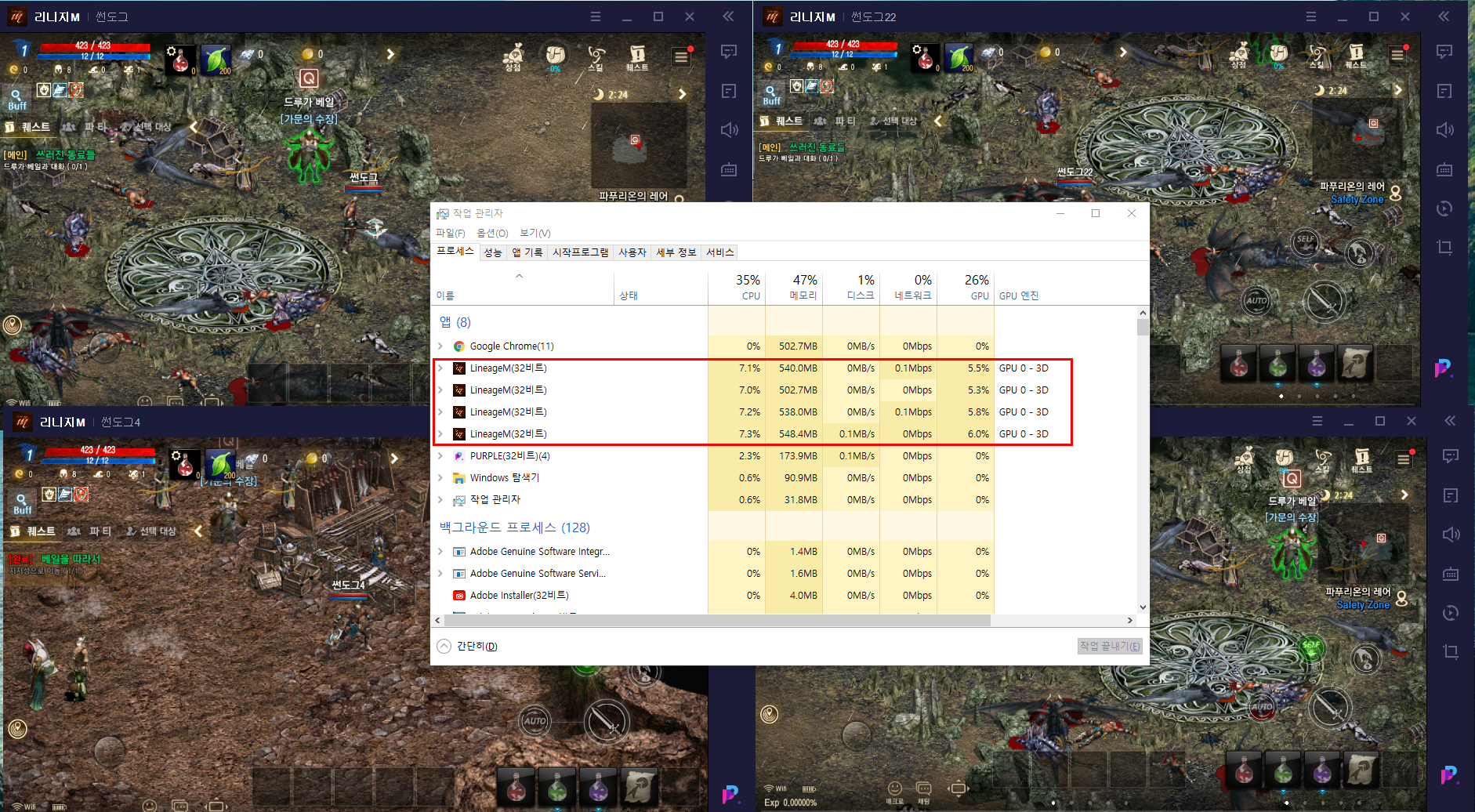Image resolution: width=1475 pixels, height=812 pixels.
Task: Open keyboard mapping icon in 썬도그 sidebar
Action: coord(729,169)
